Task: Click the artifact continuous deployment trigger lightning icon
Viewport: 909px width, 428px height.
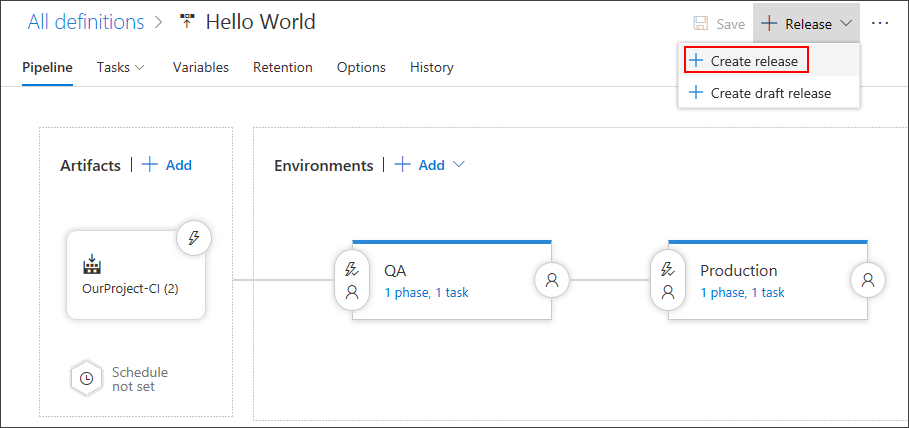Action: coord(194,238)
